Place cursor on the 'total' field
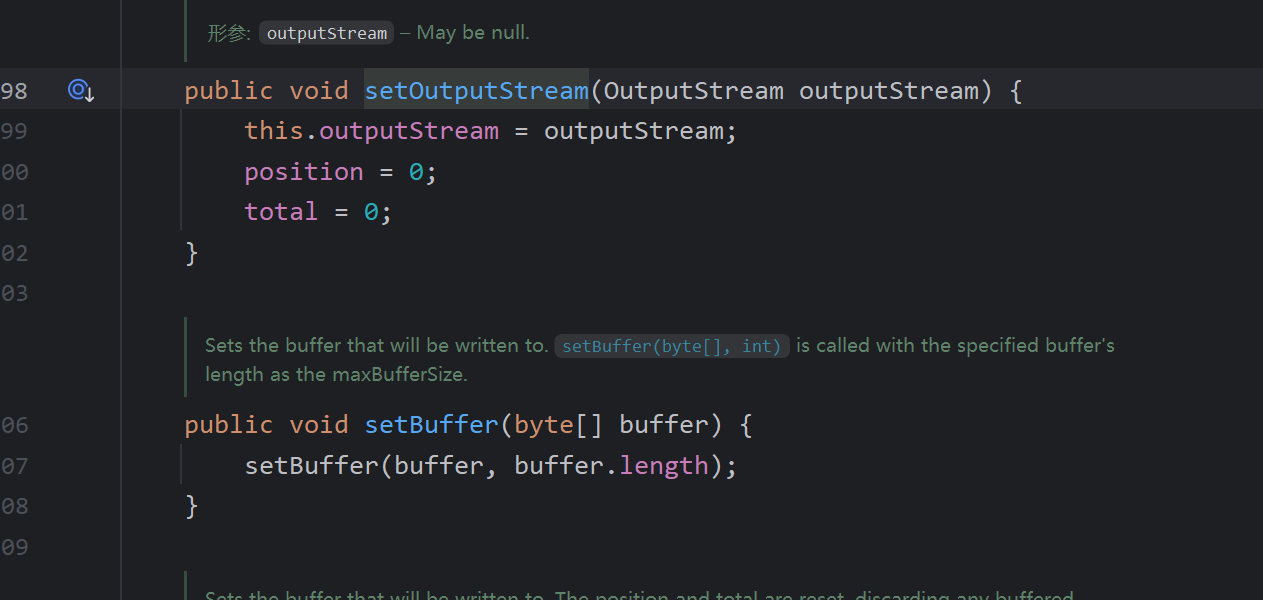Image resolution: width=1263 pixels, height=600 pixels. point(280,212)
